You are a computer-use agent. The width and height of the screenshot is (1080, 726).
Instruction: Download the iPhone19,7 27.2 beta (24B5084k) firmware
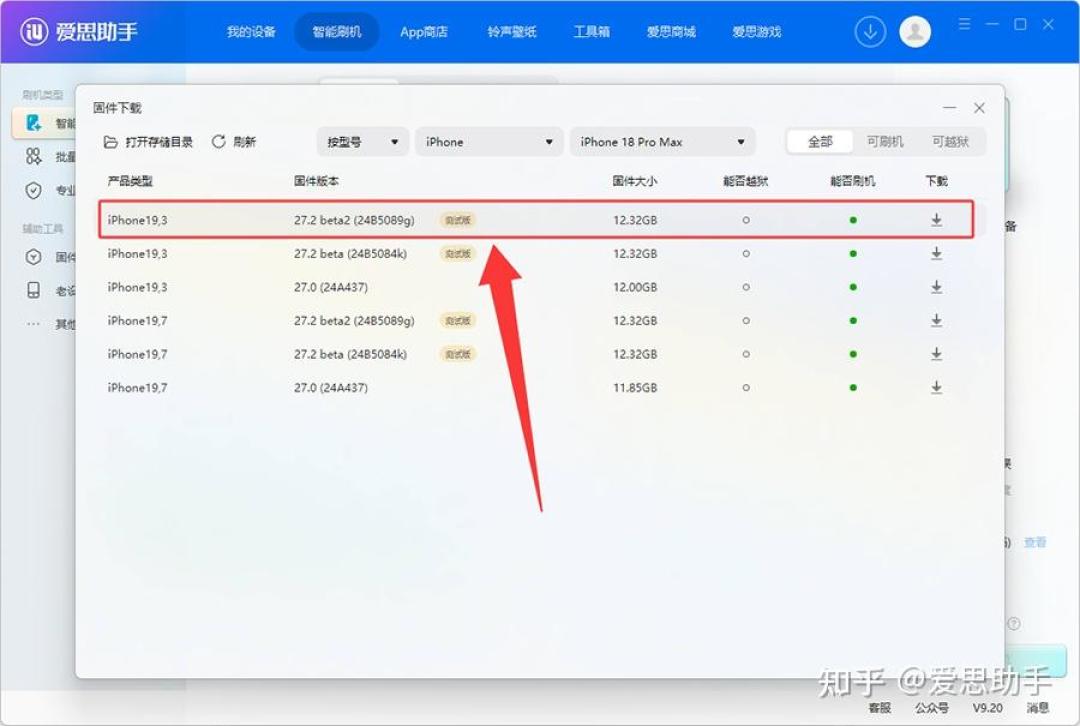pos(936,354)
